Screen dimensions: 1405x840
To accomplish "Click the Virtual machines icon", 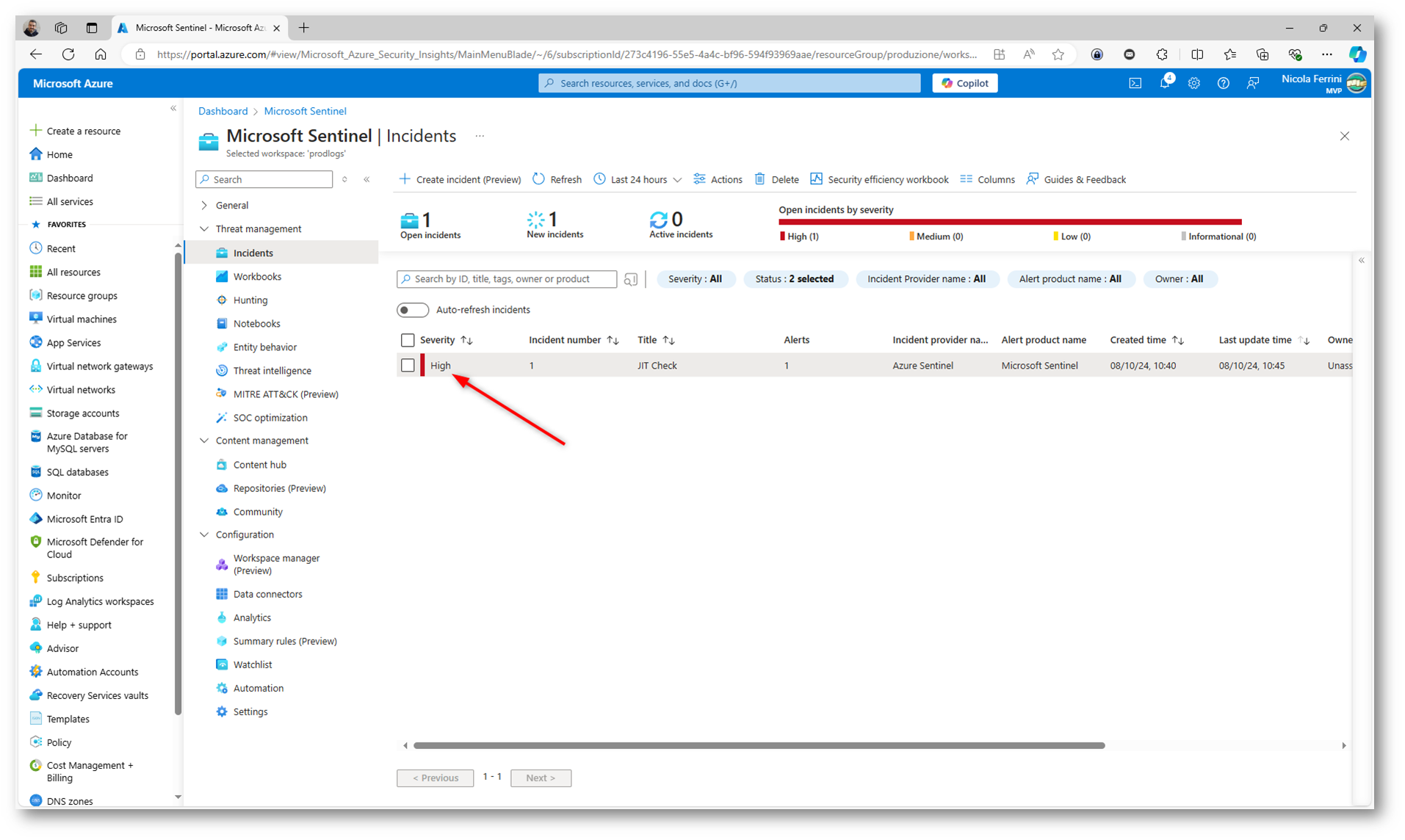I will tap(35, 319).
